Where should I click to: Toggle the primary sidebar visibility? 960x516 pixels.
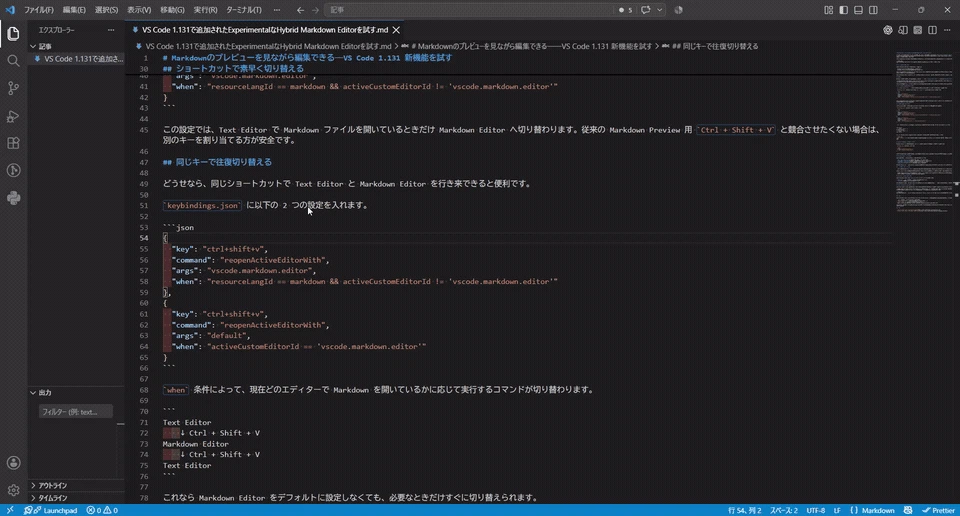click(x=844, y=10)
